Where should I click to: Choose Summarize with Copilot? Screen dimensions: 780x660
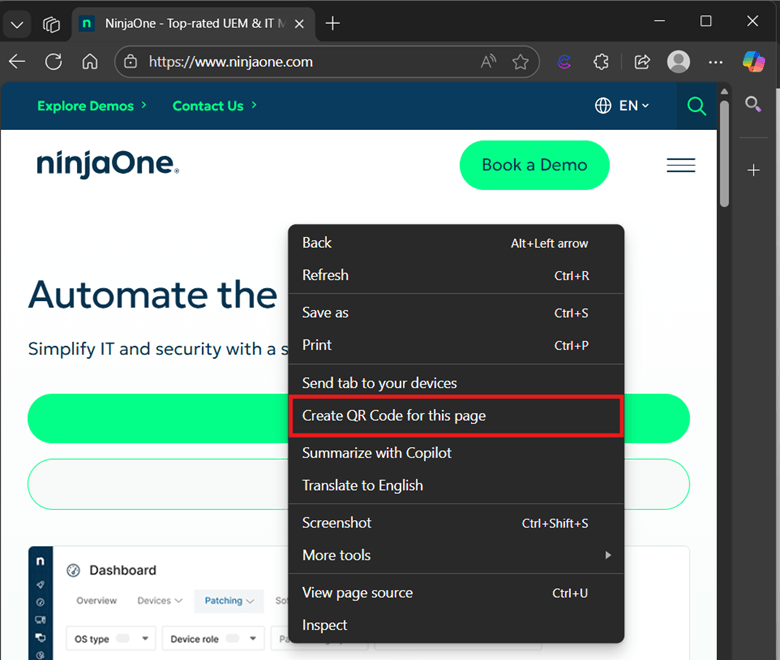pyautogui.click(x=456, y=453)
